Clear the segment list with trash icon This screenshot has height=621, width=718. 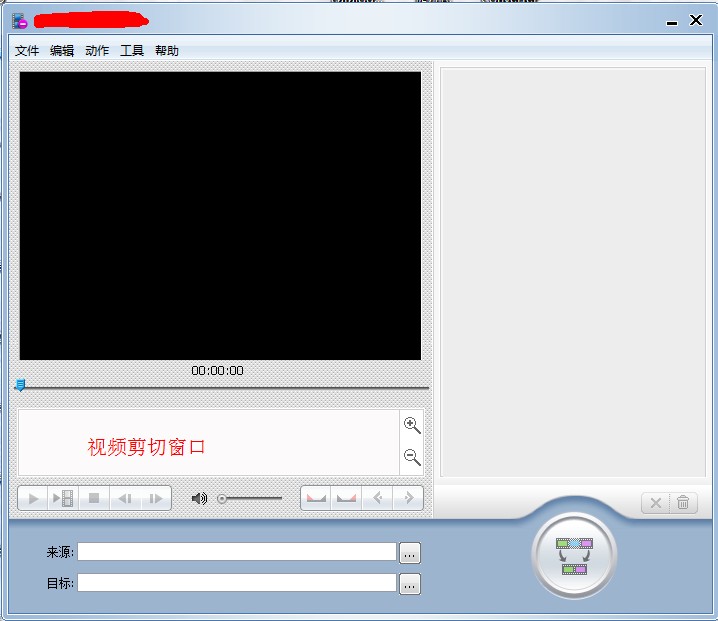coord(683,503)
